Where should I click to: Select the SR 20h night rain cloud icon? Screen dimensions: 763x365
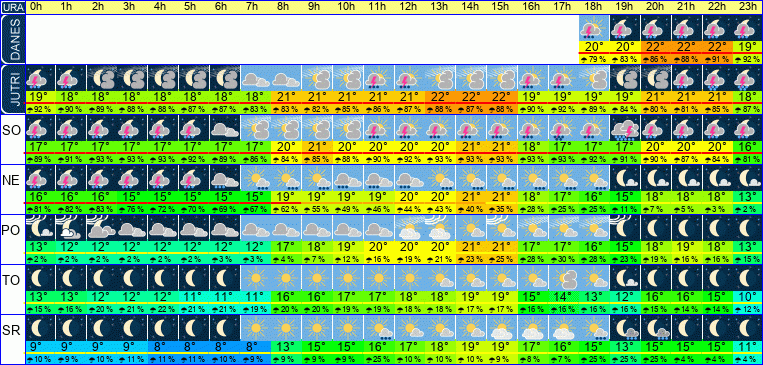(655, 327)
